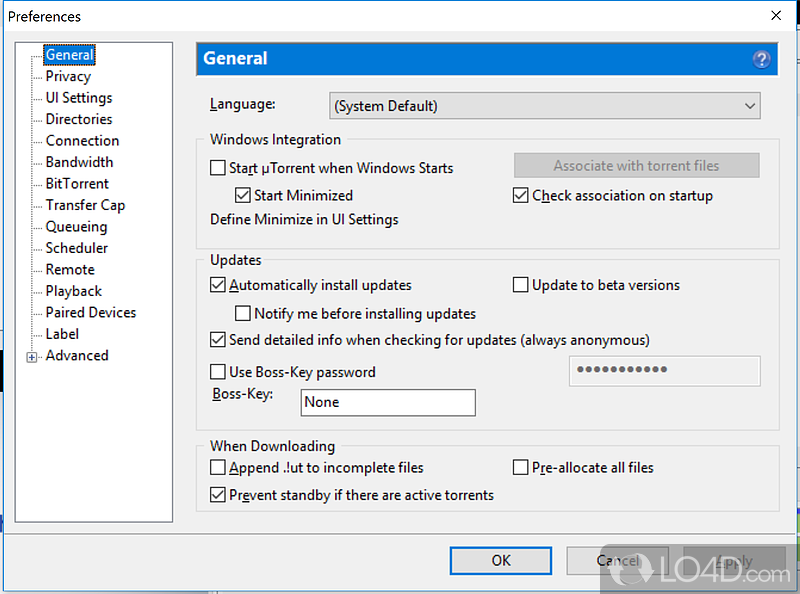800x594 pixels.
Task: Open the Language dropdown
Action: (545, 105)
